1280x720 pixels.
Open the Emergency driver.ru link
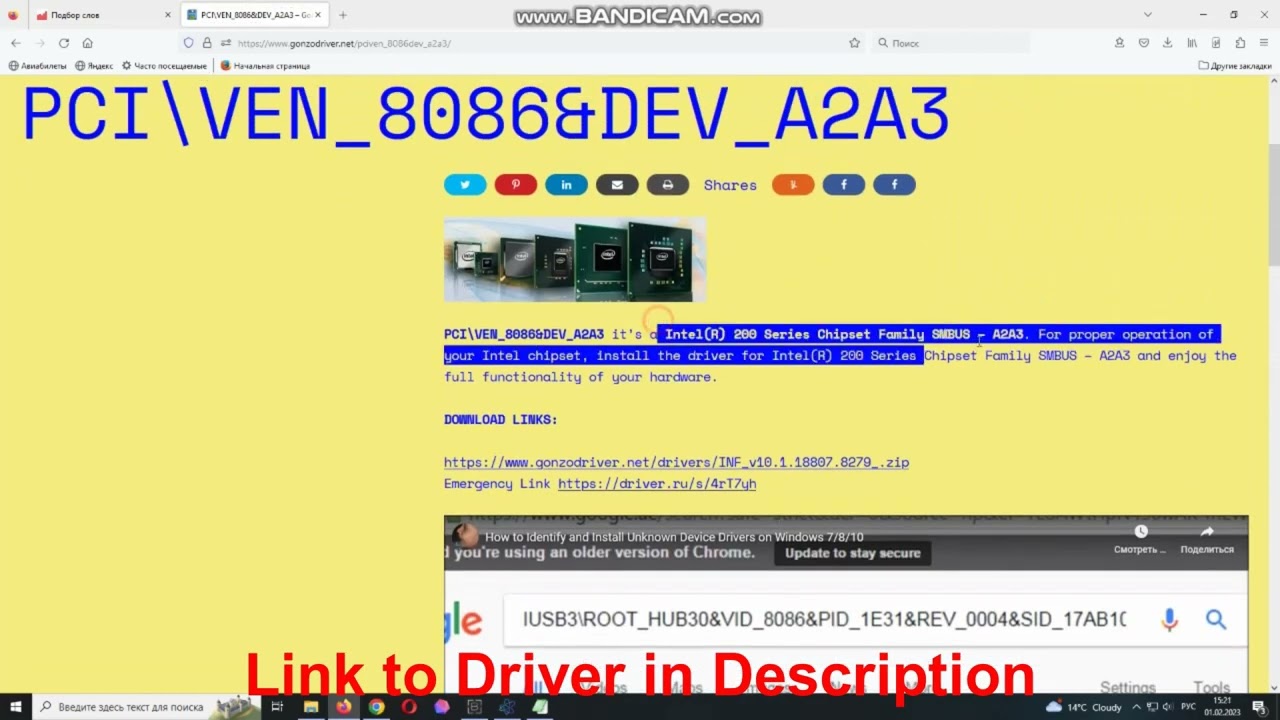[657, 484]
